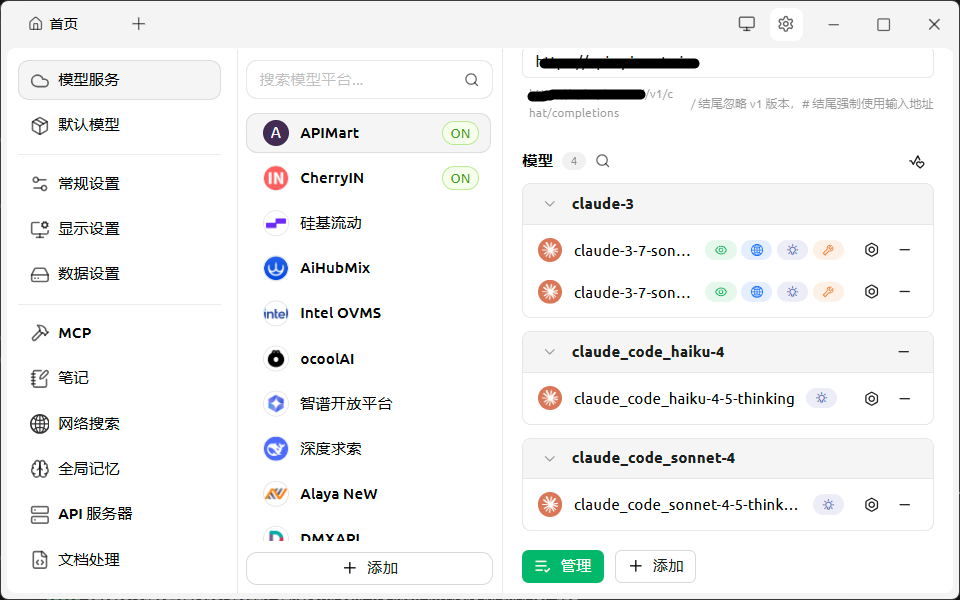Click reasoning tag on second claude-3-7-son row

click(x=792, y=292)
